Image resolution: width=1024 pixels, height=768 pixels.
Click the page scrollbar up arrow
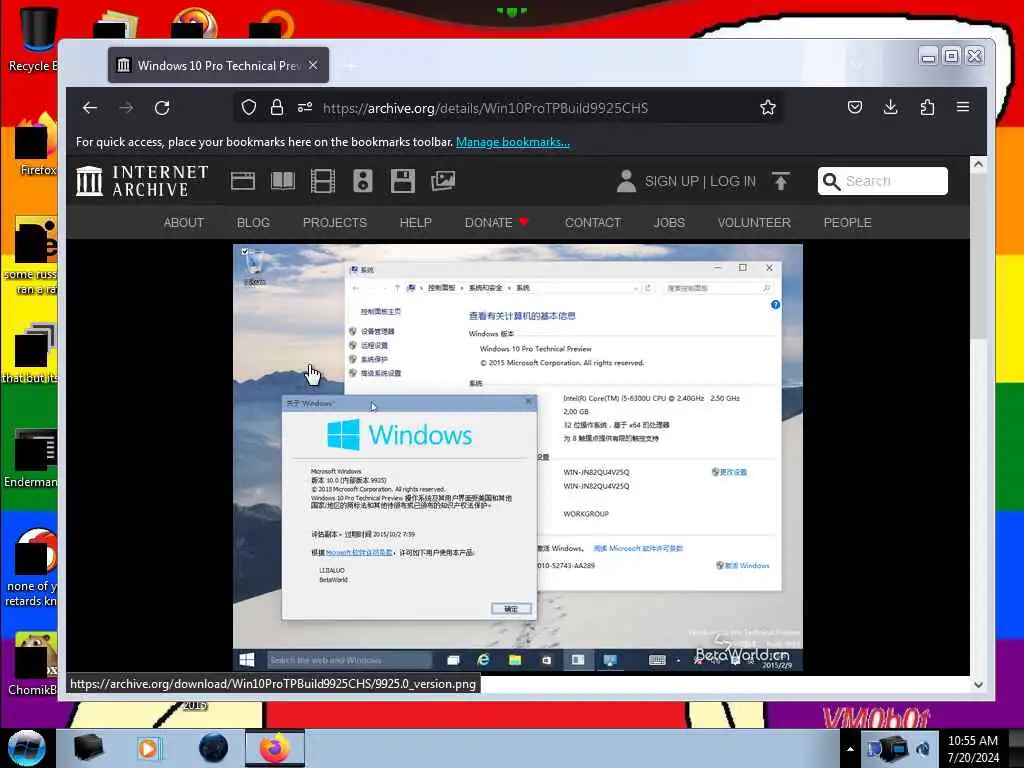pos(978,164)
